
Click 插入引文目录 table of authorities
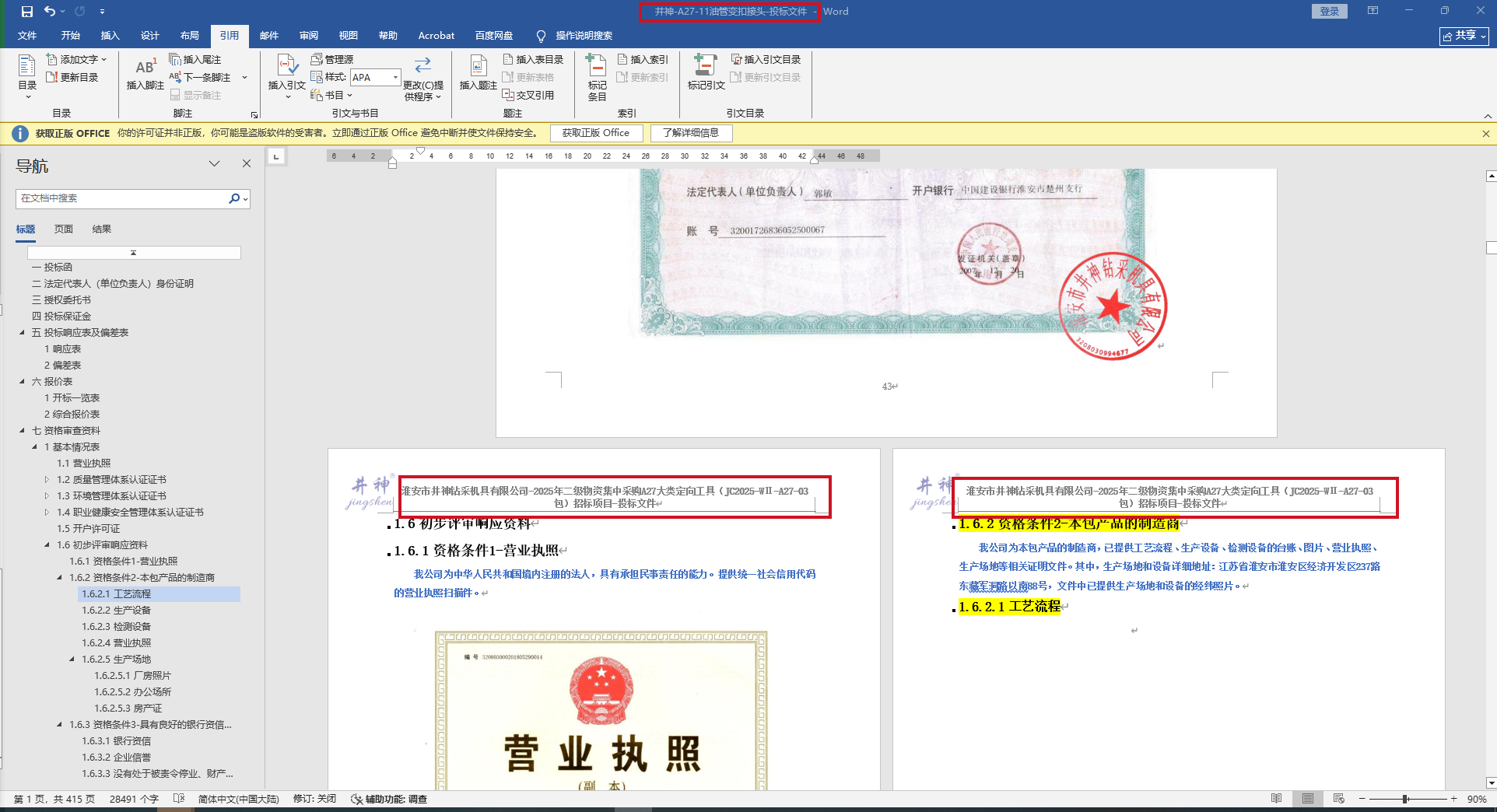pos(766,59)
